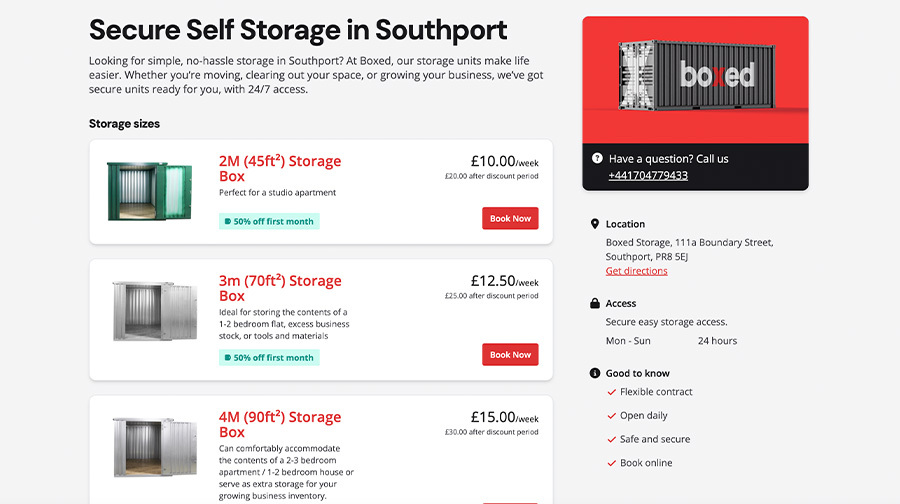Click the Safe and secure checkmark icon
The image size is (900, 504).
612,439
